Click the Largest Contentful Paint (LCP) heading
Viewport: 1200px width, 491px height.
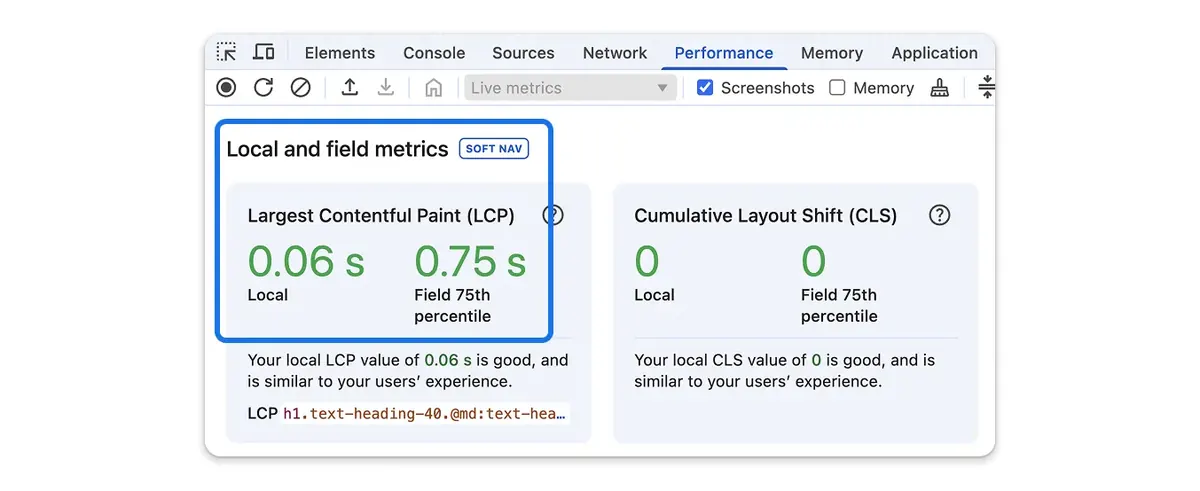click(381, 215)
